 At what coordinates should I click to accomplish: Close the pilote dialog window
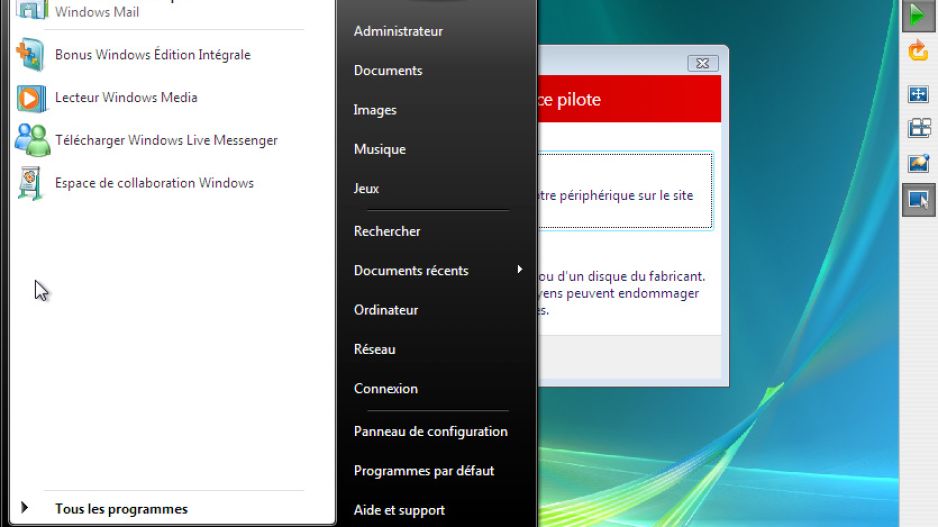click(702, 63)
